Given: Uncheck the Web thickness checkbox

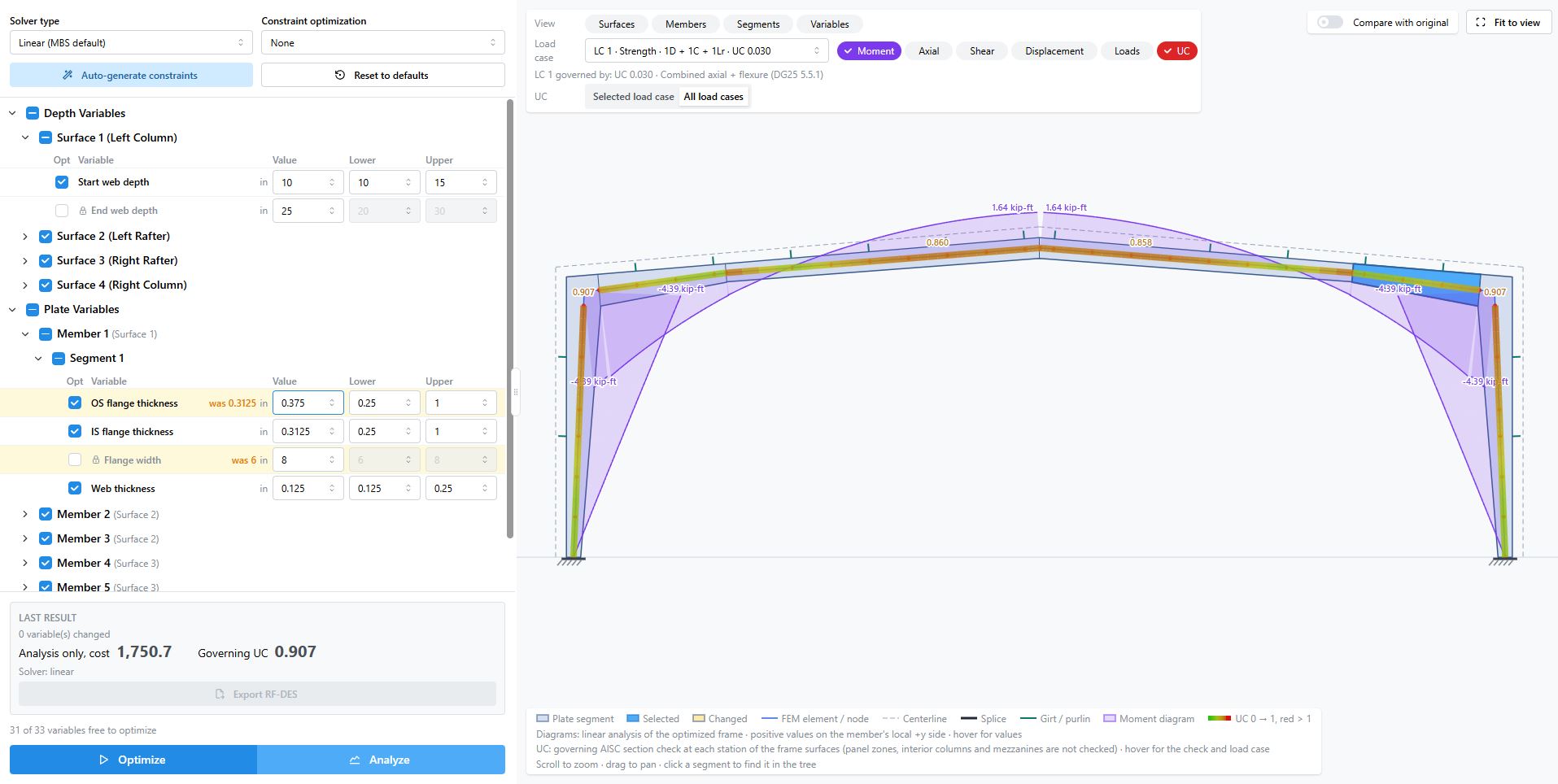Looking at the screenshot, I should pos(75,489).
